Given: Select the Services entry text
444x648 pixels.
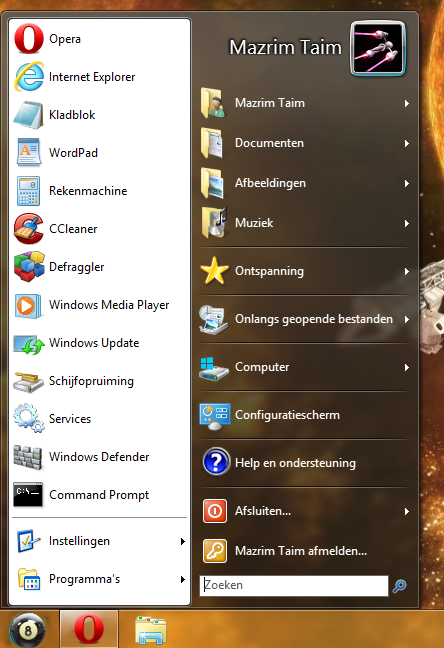Looking at the screenshot, I should (x=70, y=419).
